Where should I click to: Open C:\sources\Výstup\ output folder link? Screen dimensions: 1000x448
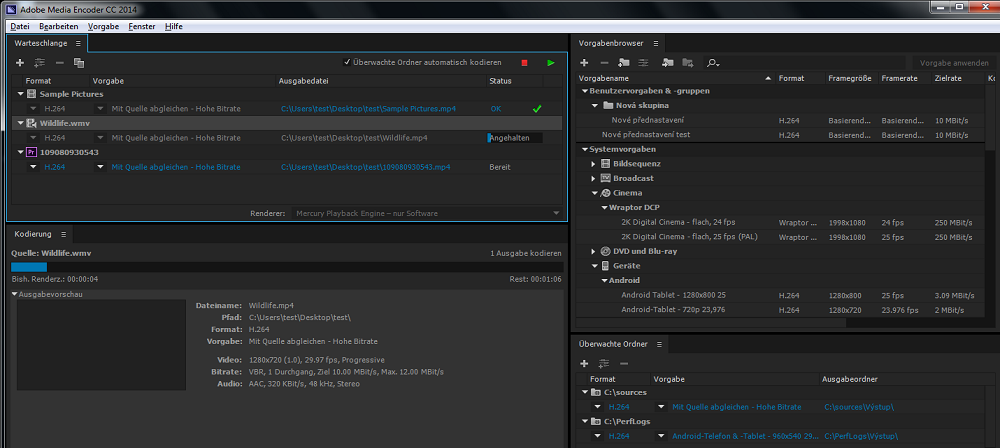858,407
